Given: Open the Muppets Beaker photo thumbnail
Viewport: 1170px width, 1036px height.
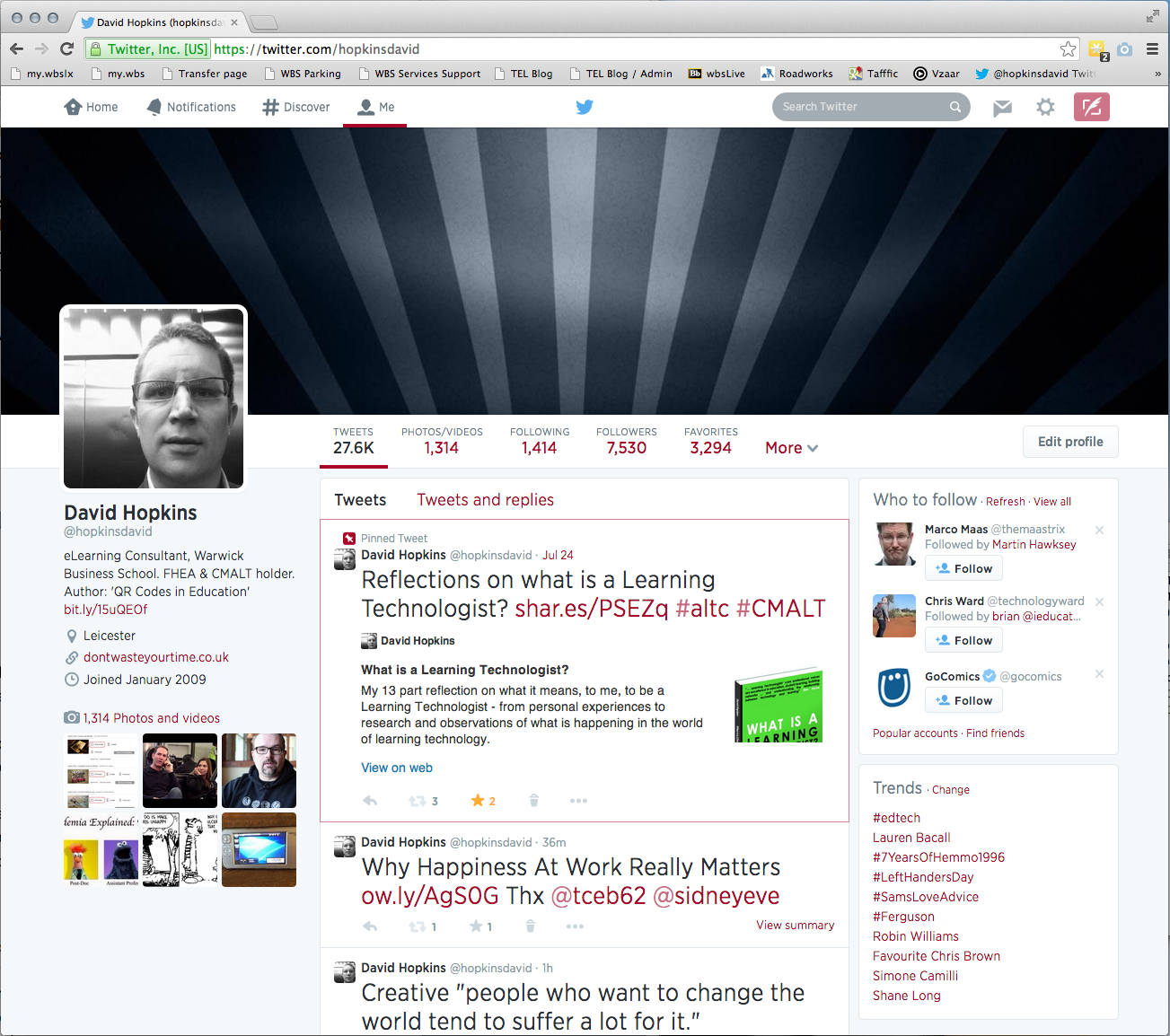Looking at the screenshot, I should [101, 850].
